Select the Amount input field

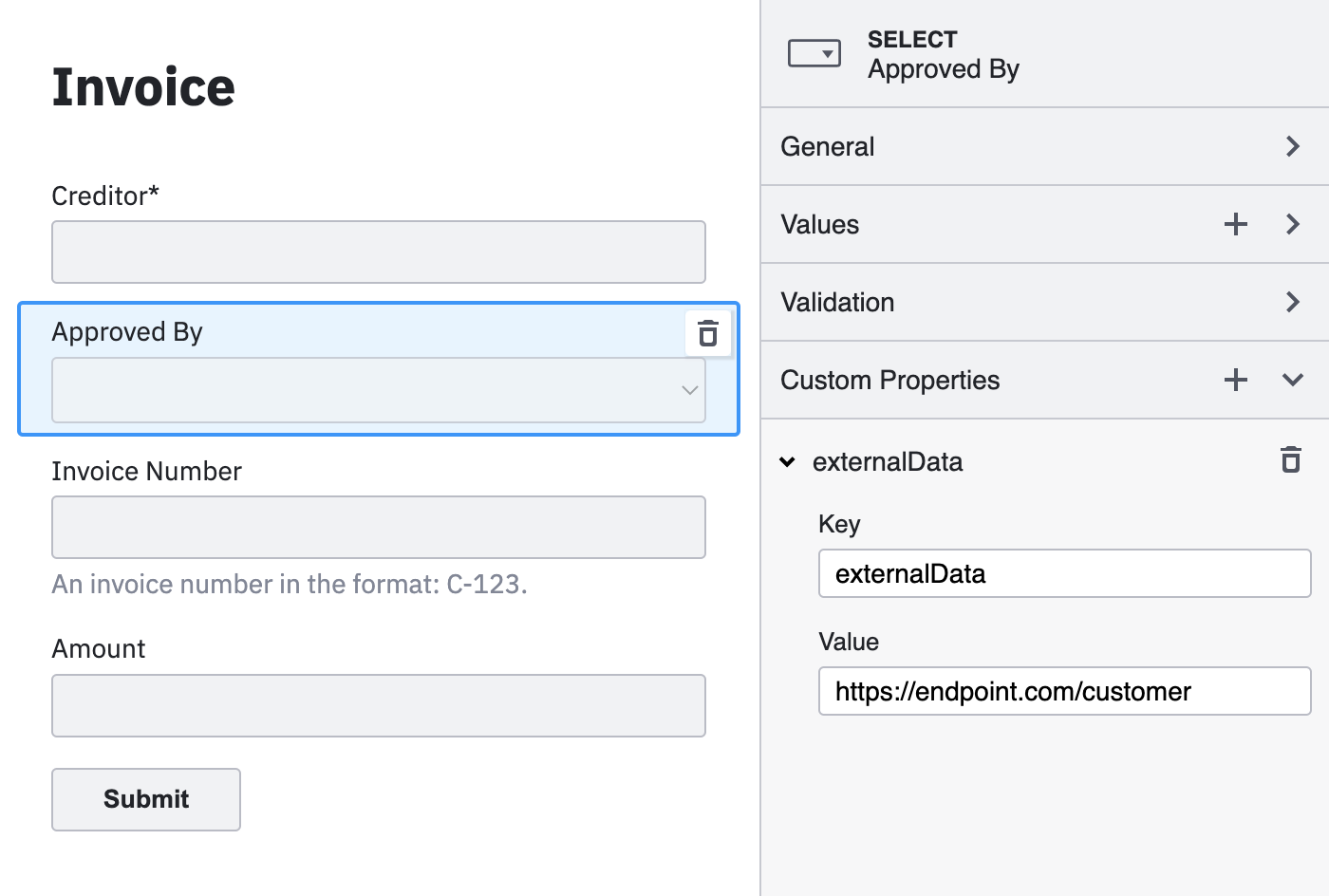(x=378, y=706)
